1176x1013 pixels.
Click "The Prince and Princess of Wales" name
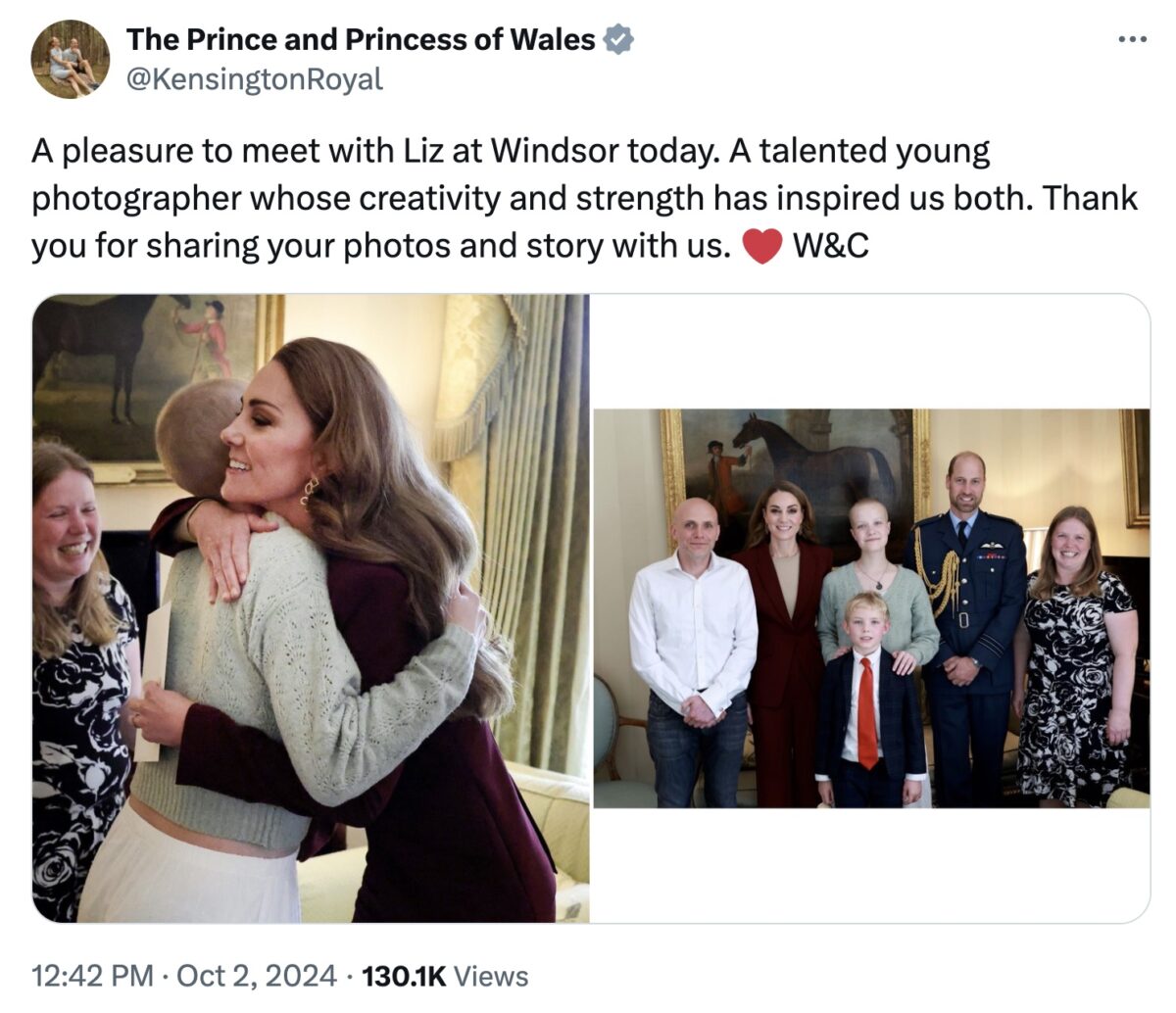click(361, 40)
